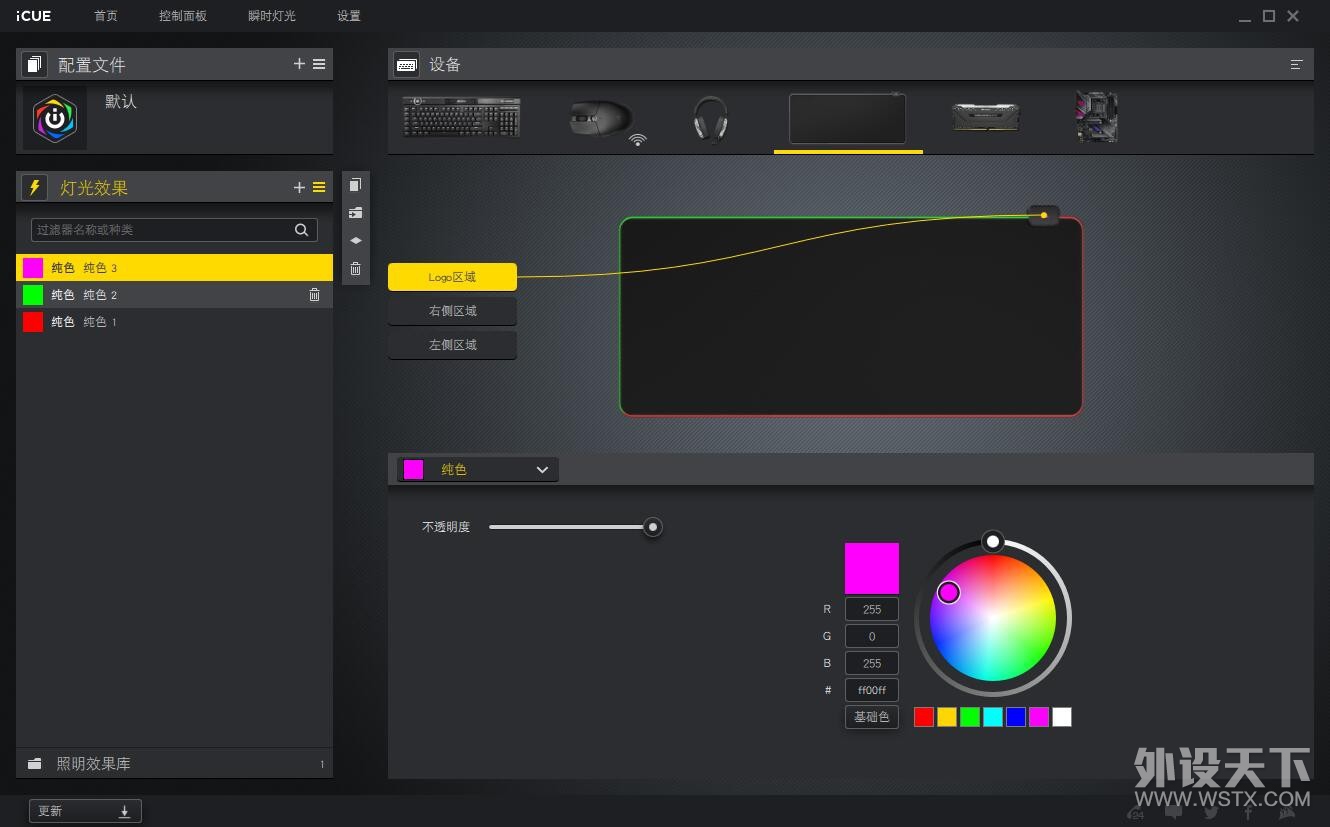
Task: Click the hex color field ff00ff
Action: [x=872, y=690]
